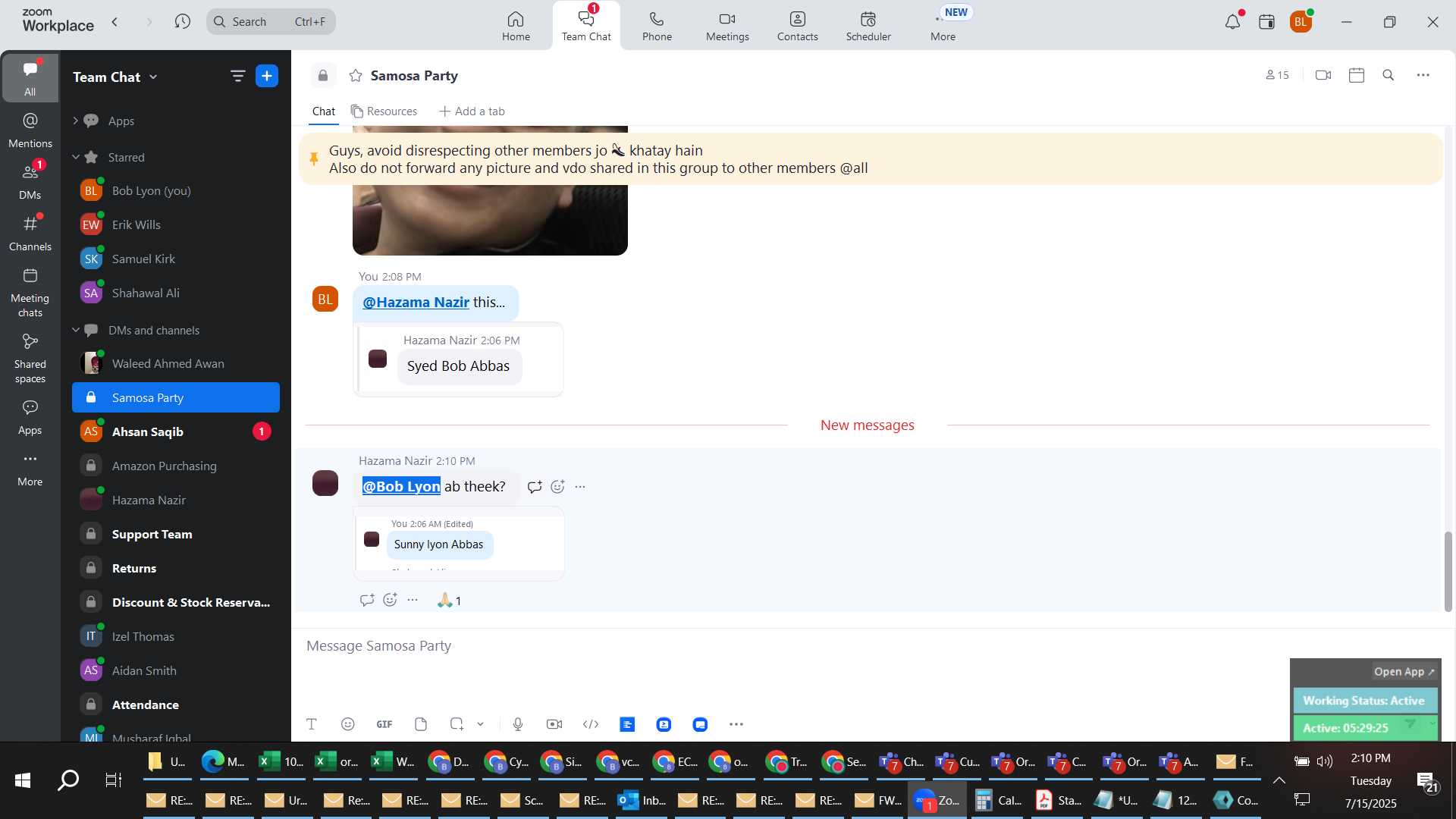
Task: Go to the Home tab
Action: (516, 26)
